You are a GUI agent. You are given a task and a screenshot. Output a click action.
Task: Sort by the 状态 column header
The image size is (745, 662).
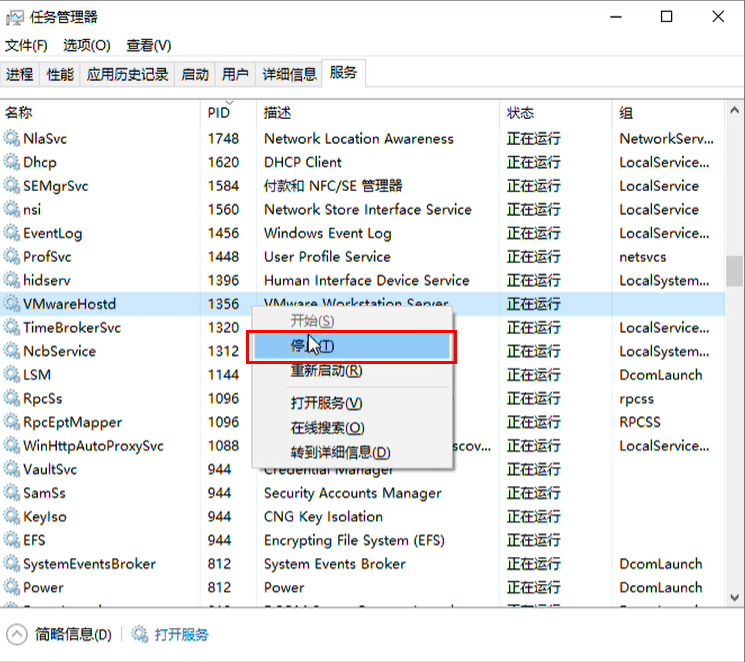(521, 113)
